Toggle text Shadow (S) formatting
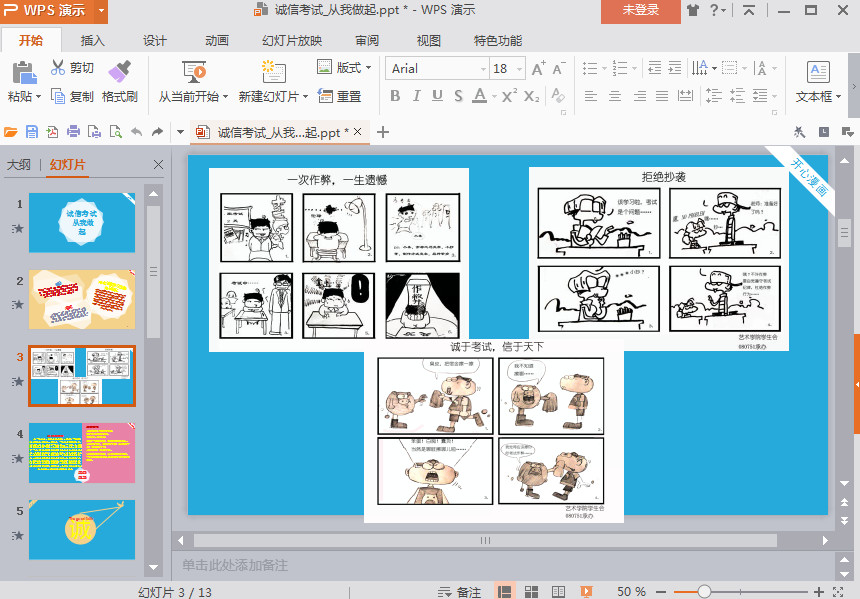The image size is (860, 599). pyautogui.click(x=459, y=96)
